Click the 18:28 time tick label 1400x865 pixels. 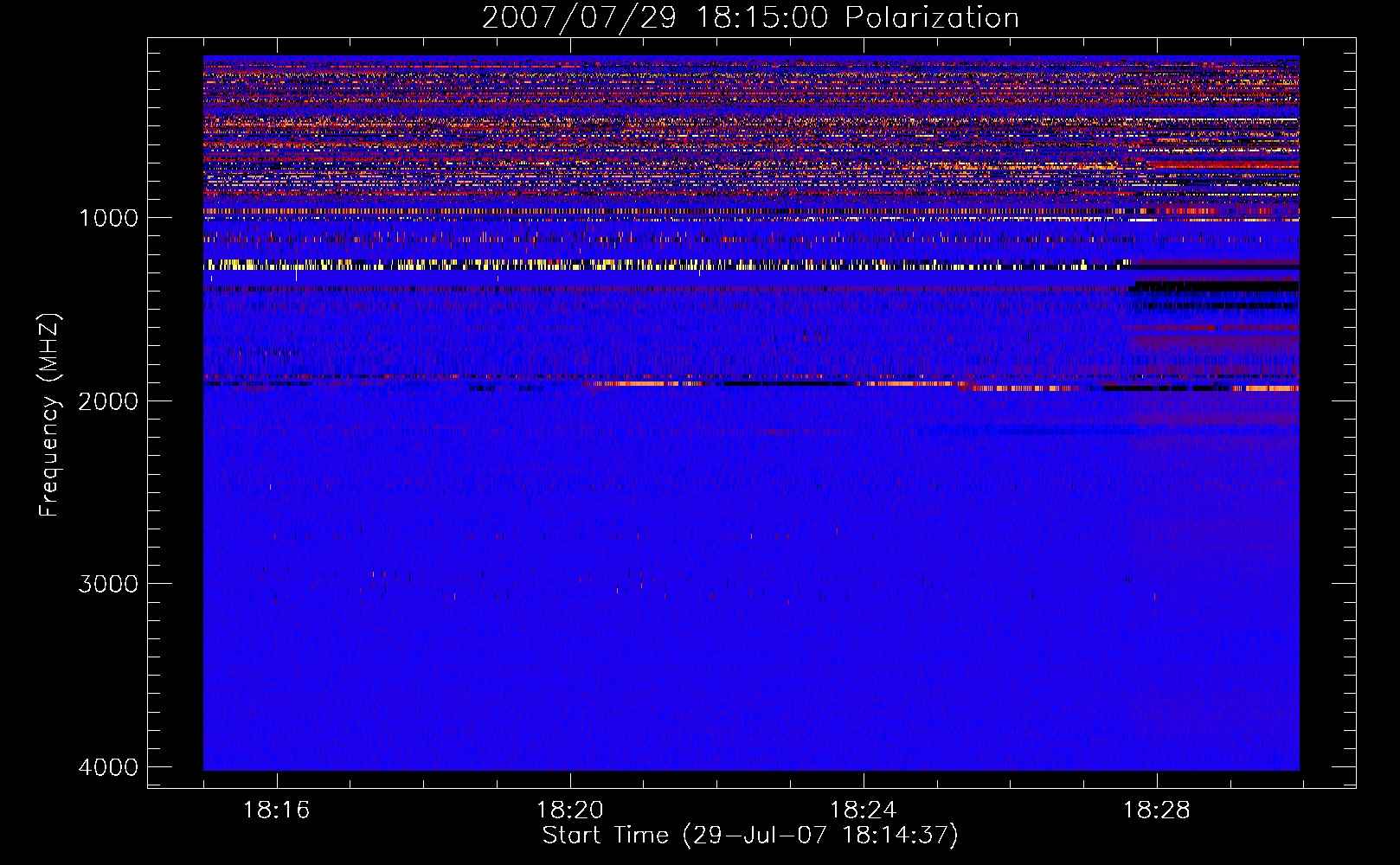click(x=1157, y=811)
